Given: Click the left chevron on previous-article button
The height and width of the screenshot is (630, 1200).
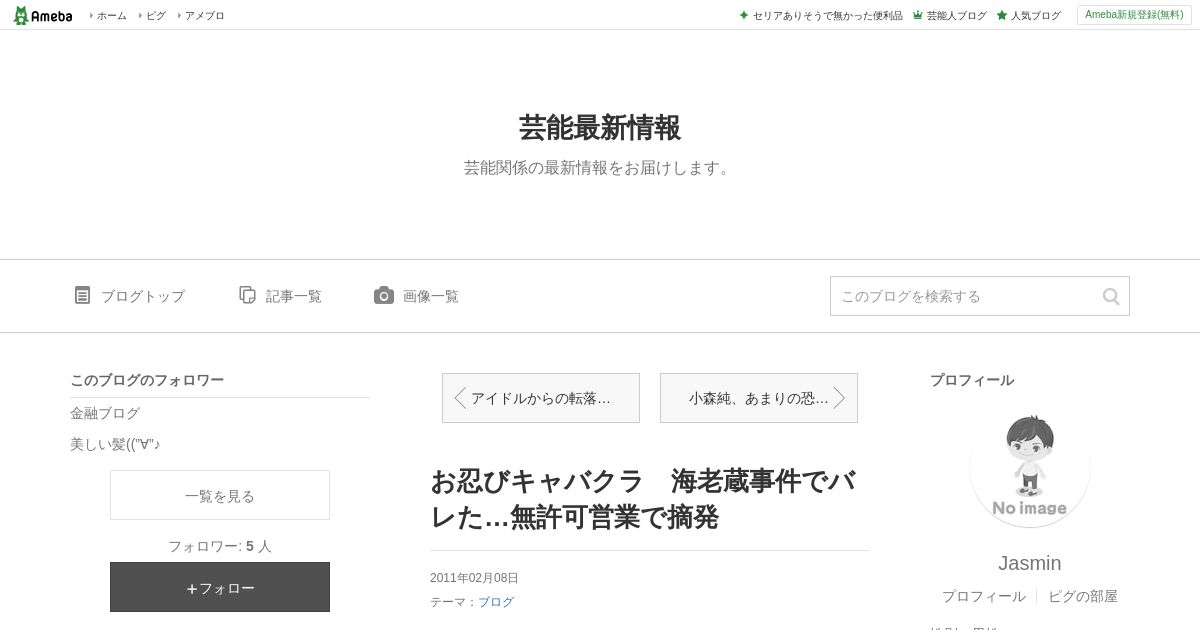Looking at the screenshot, I should tap(460, 398).
